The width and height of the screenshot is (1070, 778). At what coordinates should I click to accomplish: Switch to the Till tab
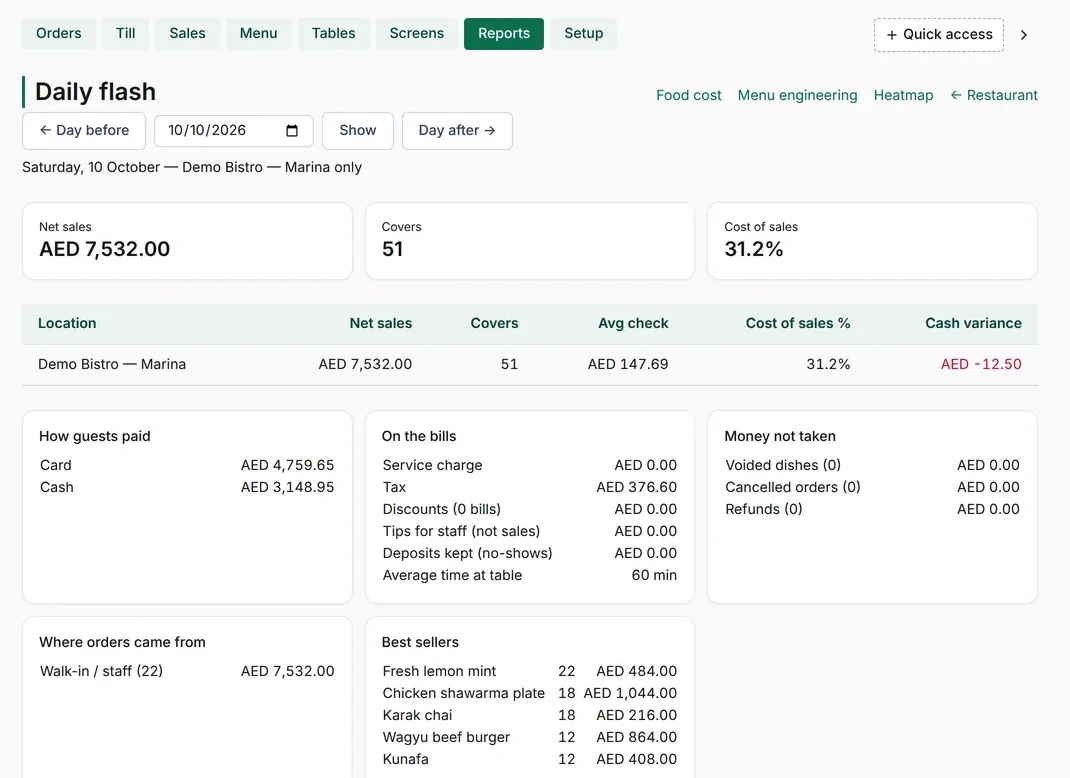tap(126, 33)
